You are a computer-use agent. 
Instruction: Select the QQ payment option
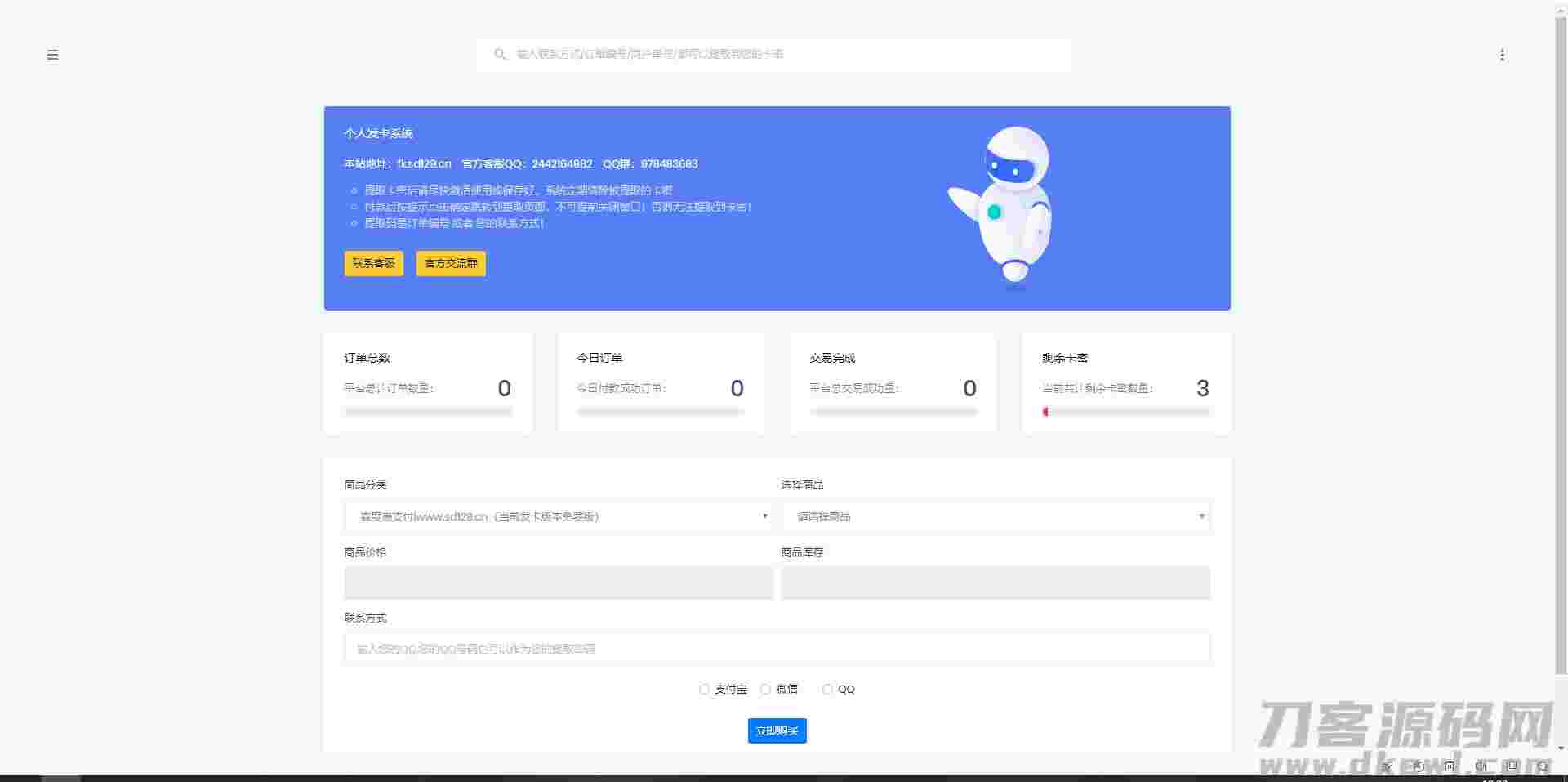[827, 689]
